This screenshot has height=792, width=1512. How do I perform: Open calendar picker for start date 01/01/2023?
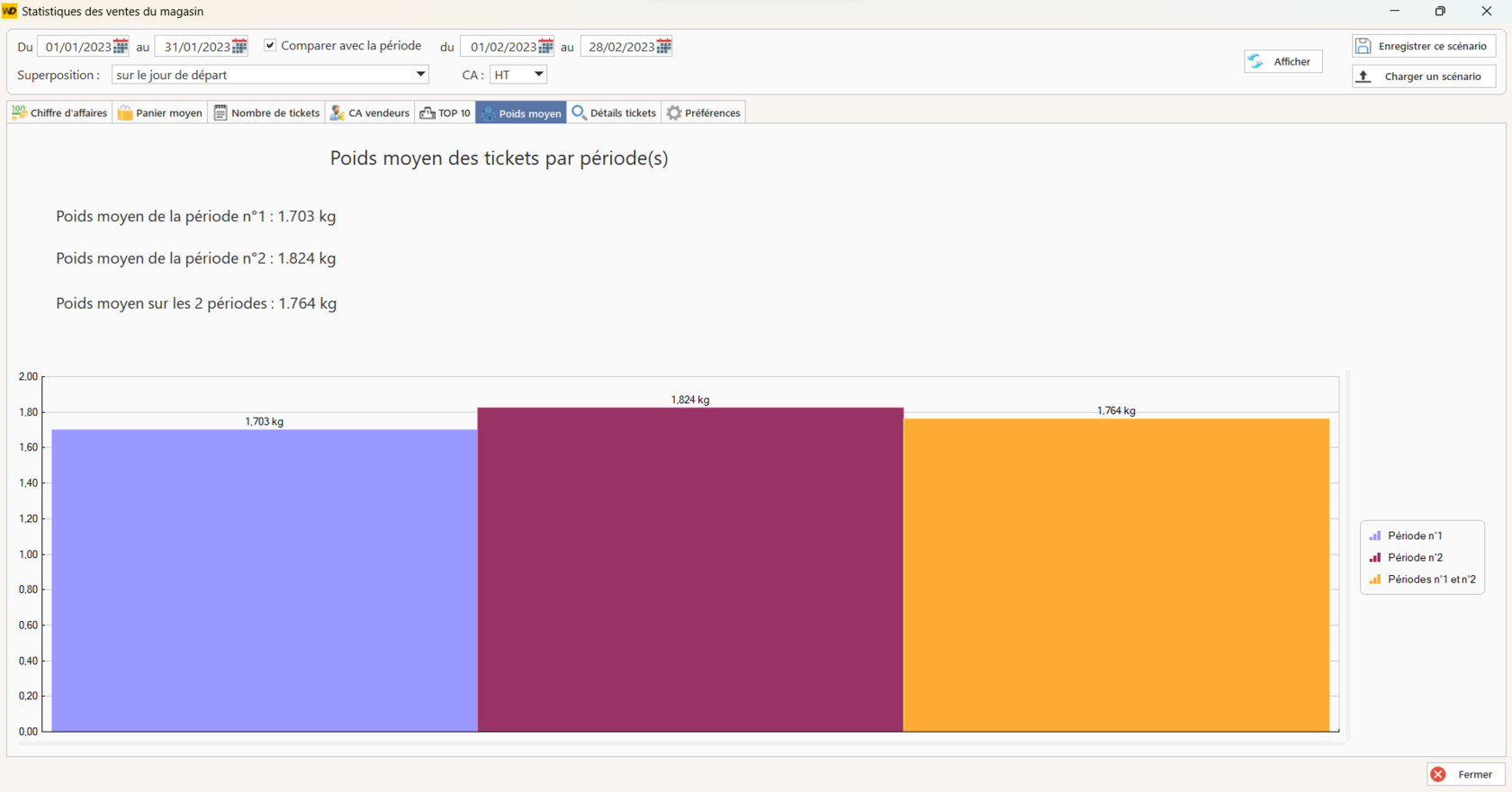click(121, 47)
